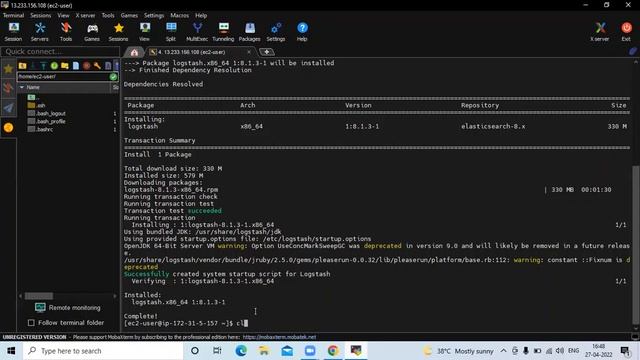This screenshot has width=640, height=360.
Task: Open the View menu in menu bar
Action: click(x=63, y=16)
